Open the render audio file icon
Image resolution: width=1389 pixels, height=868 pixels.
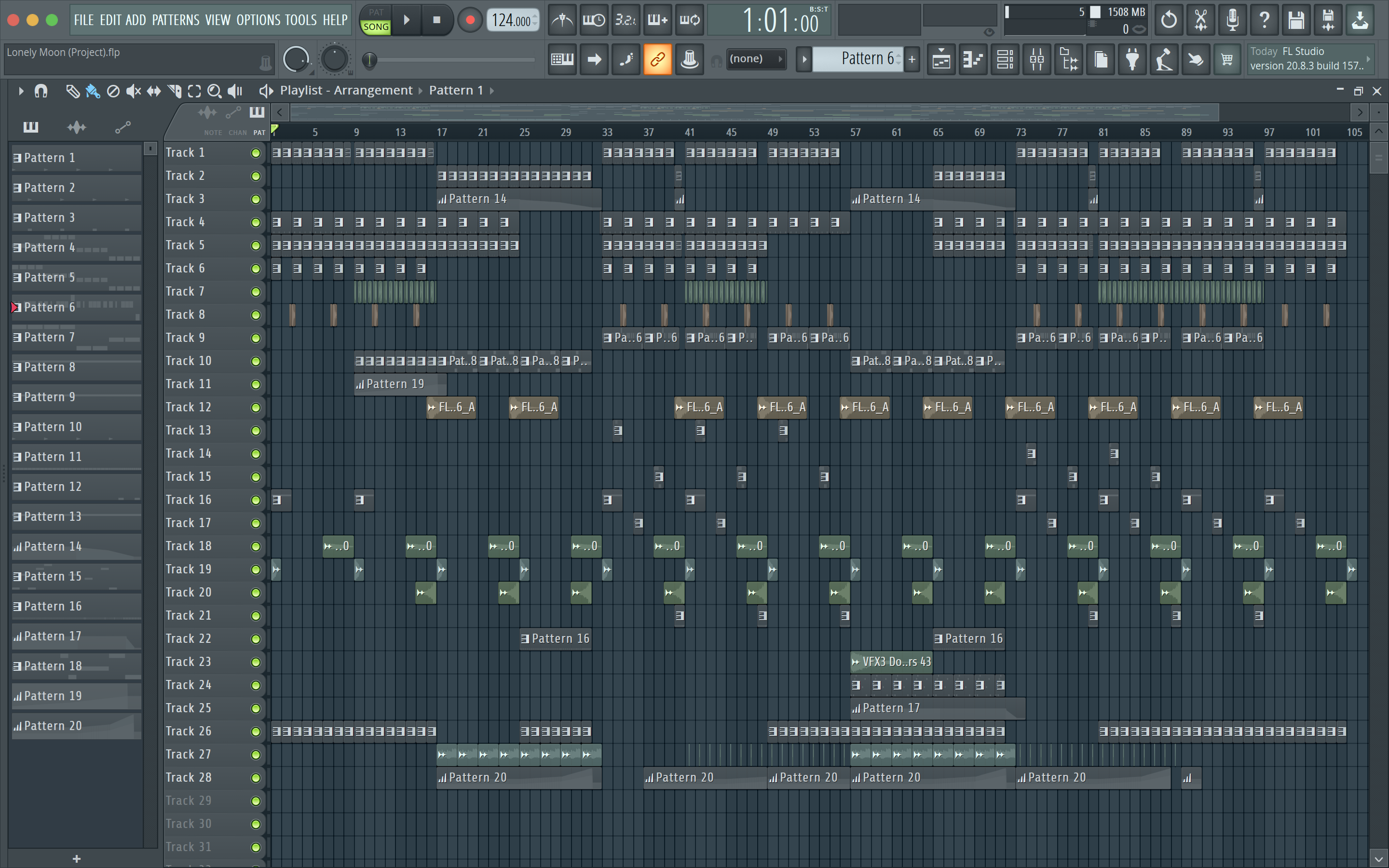point(1328,21)
